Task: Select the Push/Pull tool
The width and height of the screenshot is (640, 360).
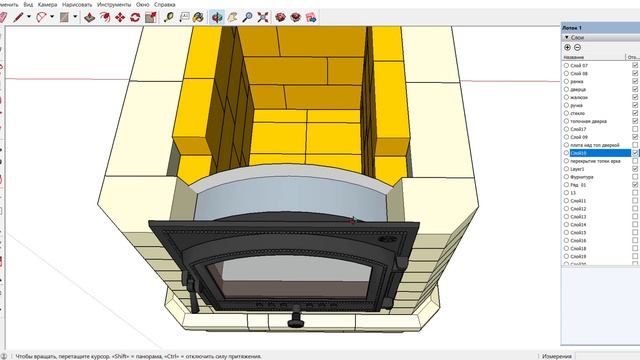Action: point(89,17)
